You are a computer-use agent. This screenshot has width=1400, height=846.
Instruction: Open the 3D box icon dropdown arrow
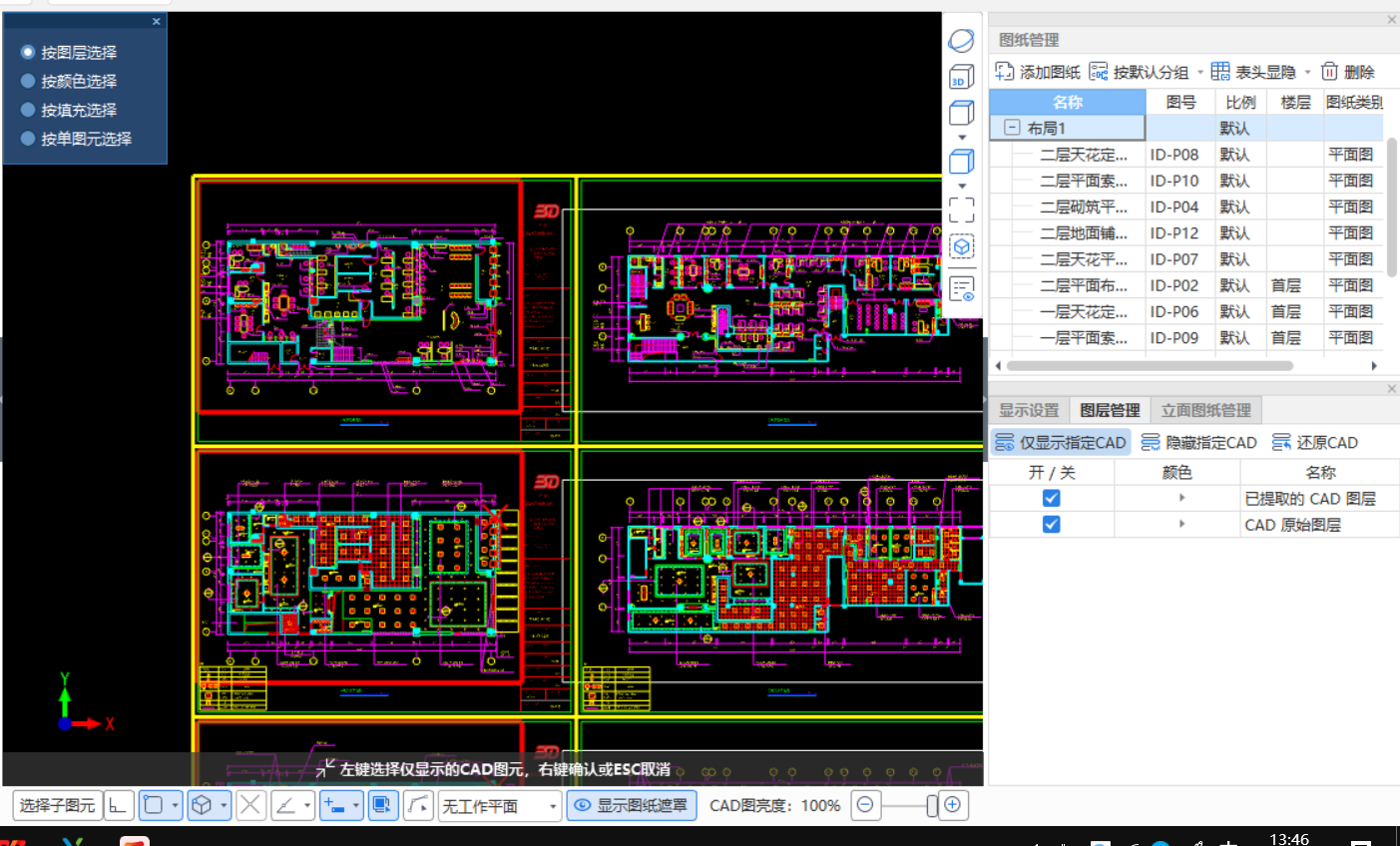224,805
